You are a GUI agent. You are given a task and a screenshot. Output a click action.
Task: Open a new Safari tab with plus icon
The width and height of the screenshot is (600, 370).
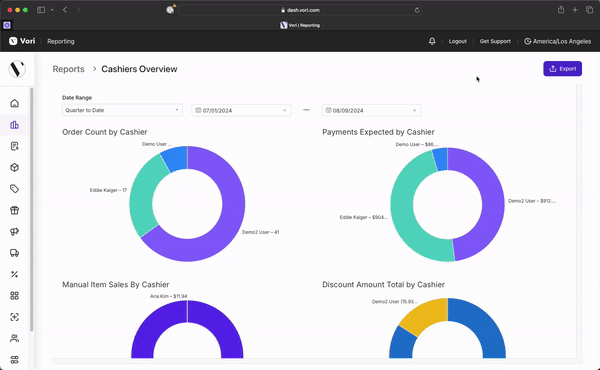(575, 10)
